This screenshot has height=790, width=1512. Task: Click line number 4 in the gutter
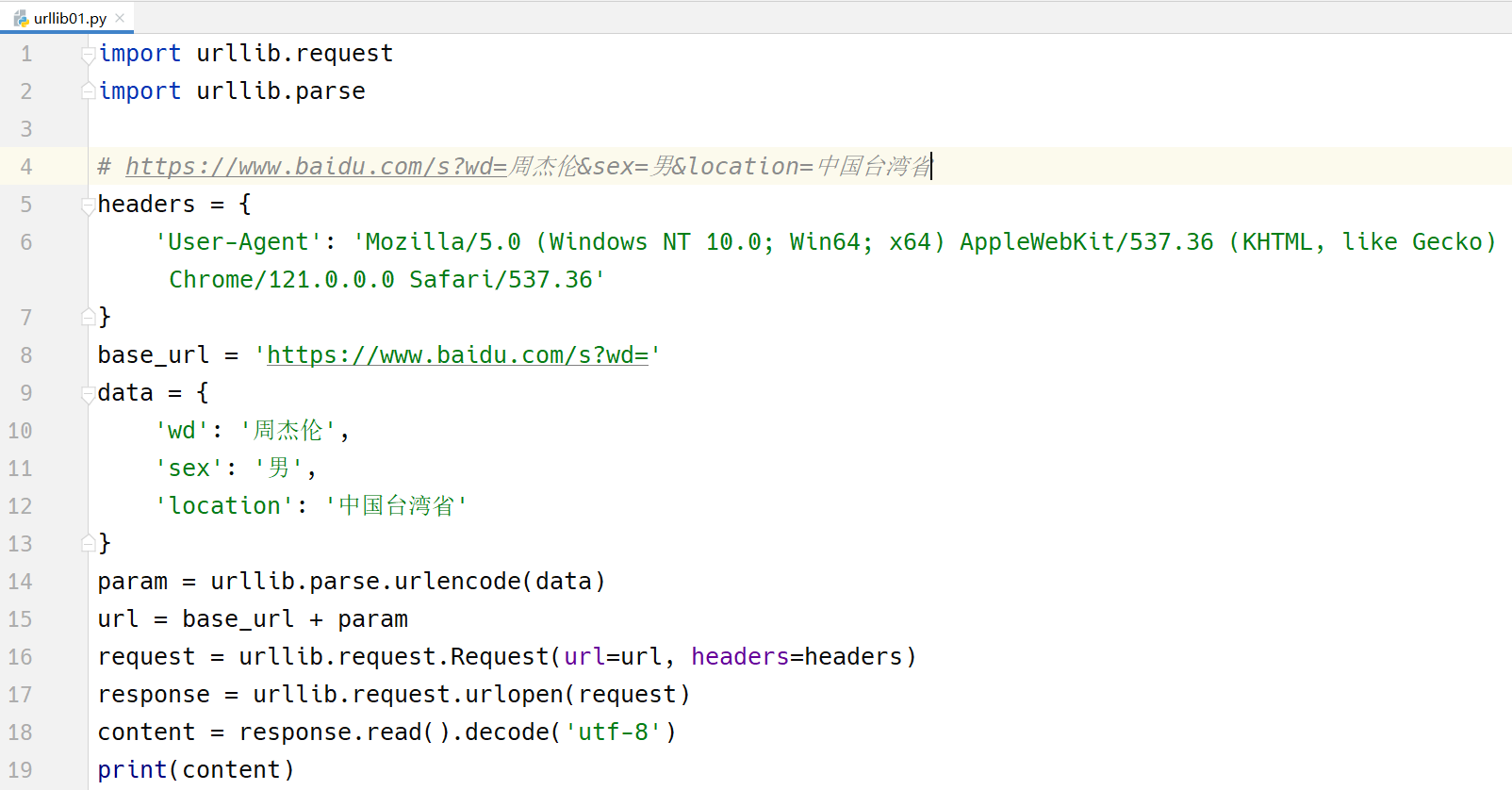pyautogui.click(x=26, y=167)
